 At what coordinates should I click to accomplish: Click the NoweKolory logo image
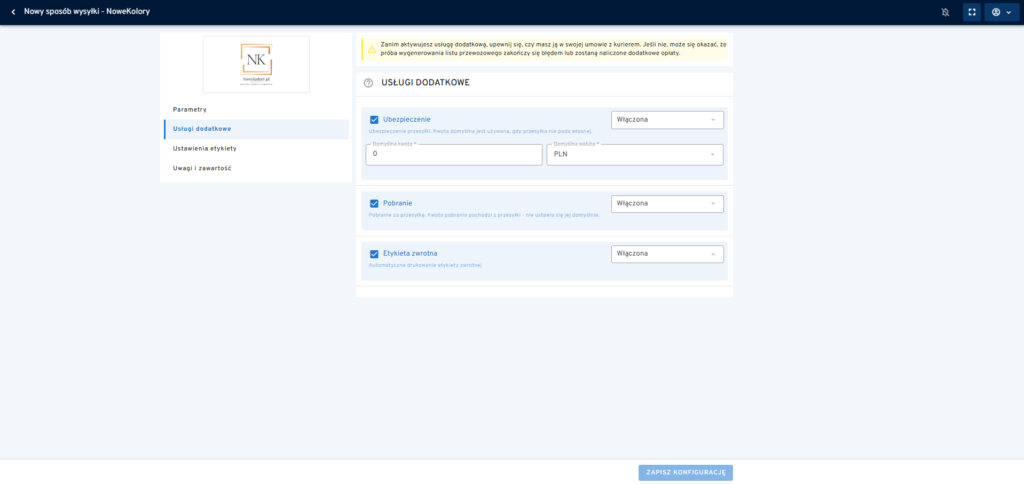click(256, 64)
